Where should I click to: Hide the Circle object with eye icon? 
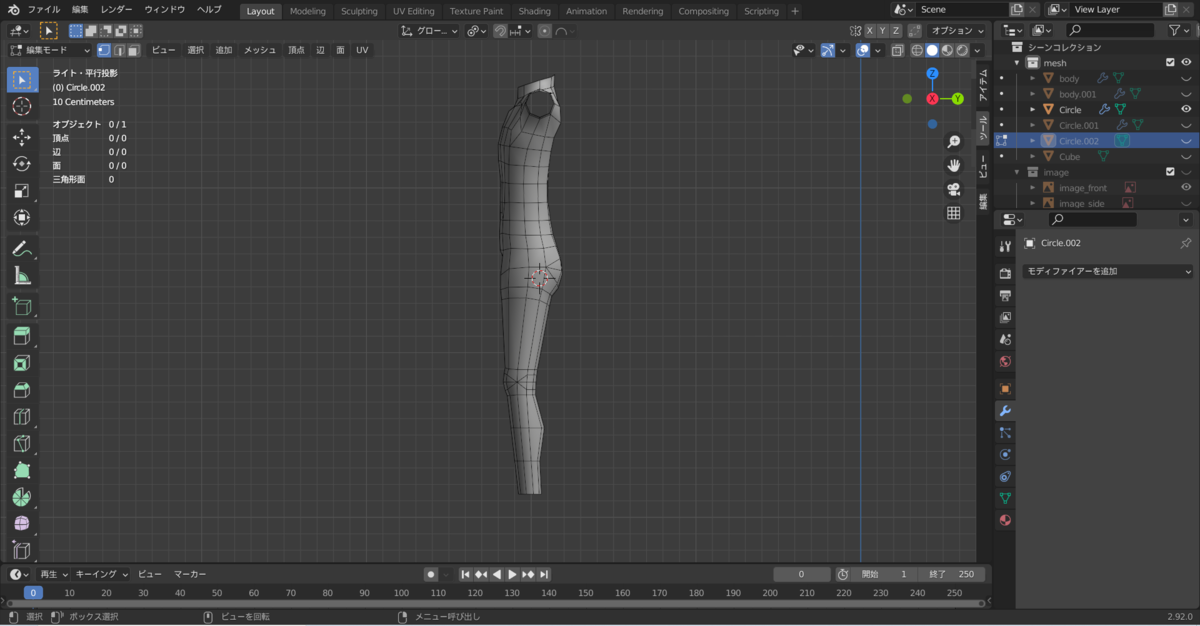coord(1186,109)
